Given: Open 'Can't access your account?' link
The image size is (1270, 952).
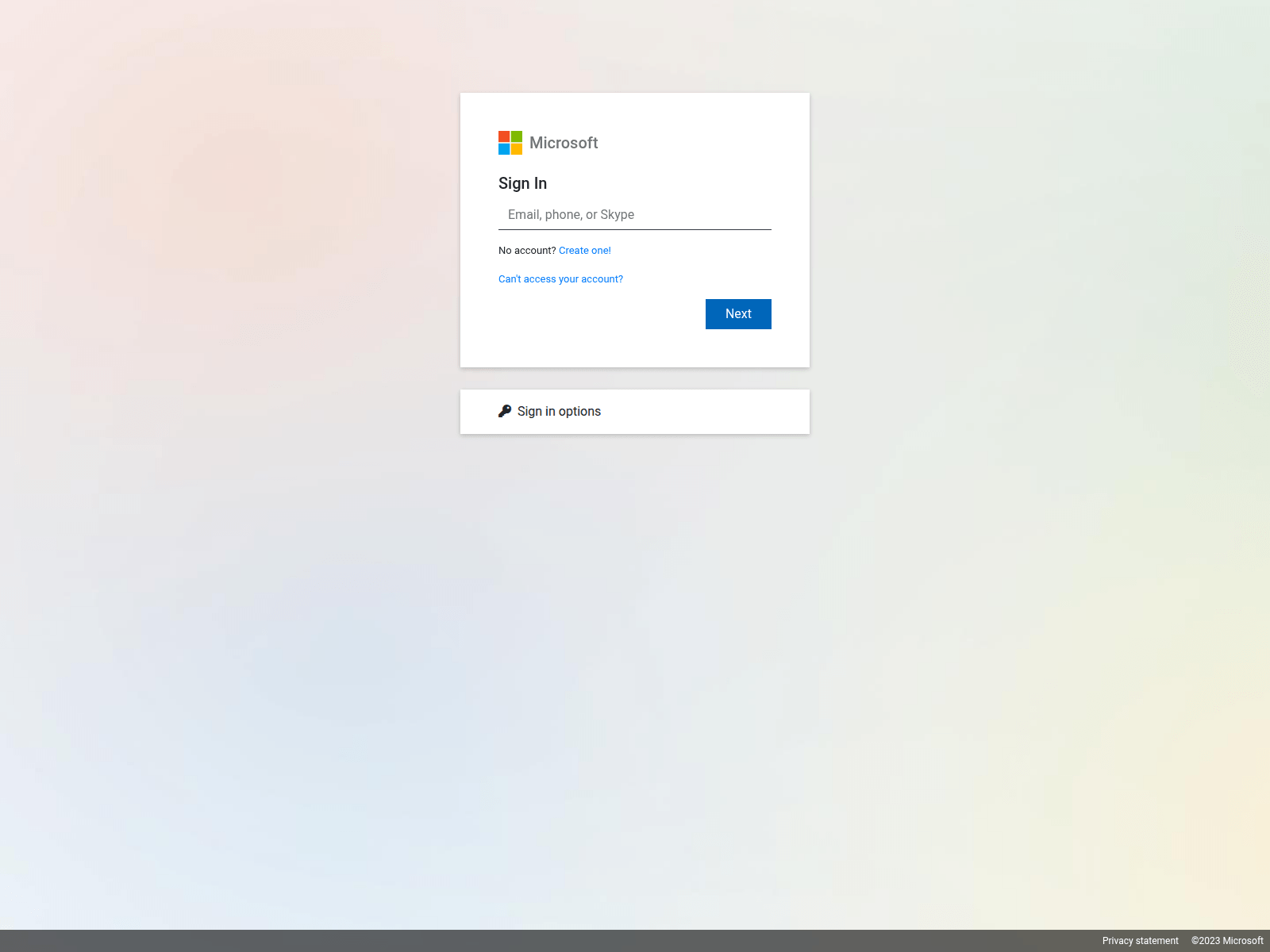Looking at the screenshot, I should [x=560, y=279].
